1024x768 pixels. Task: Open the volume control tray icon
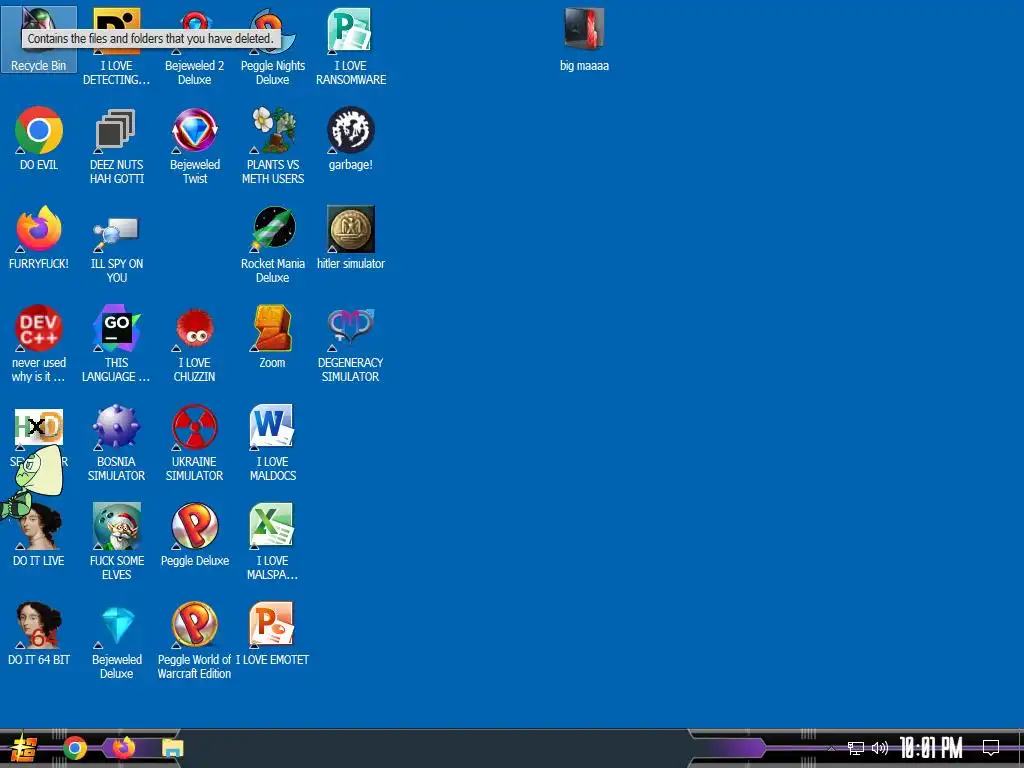pos(880,748)
